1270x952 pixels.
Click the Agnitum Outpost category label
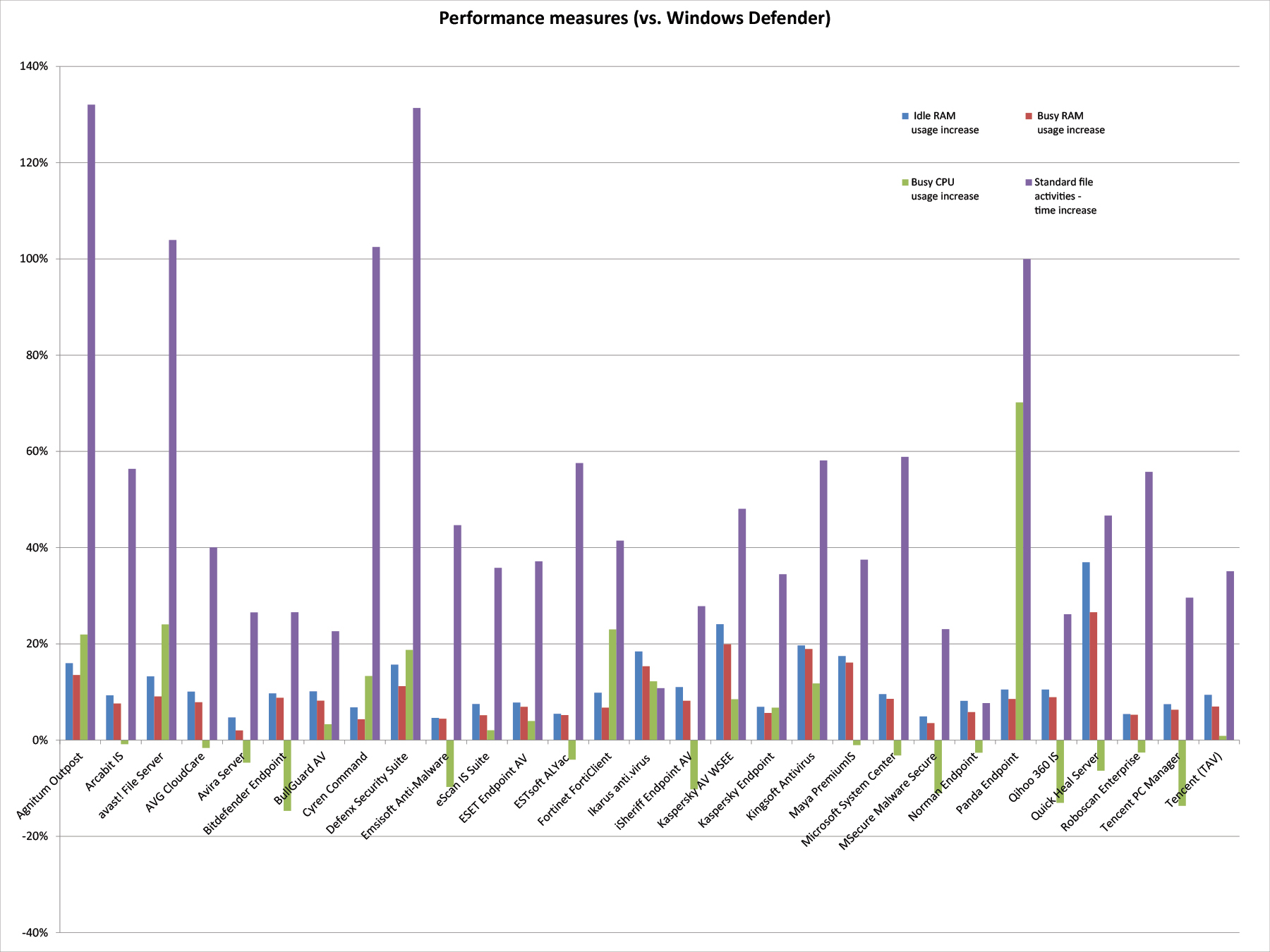coord(49,786)
